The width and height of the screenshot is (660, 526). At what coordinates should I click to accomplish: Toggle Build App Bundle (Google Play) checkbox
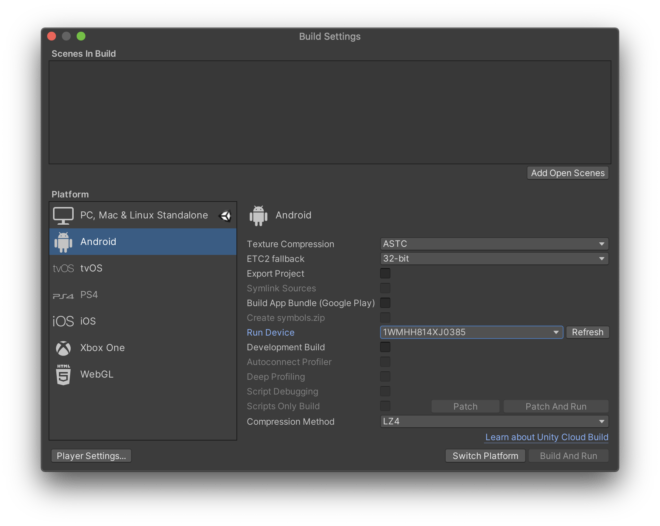coord(385,303)
